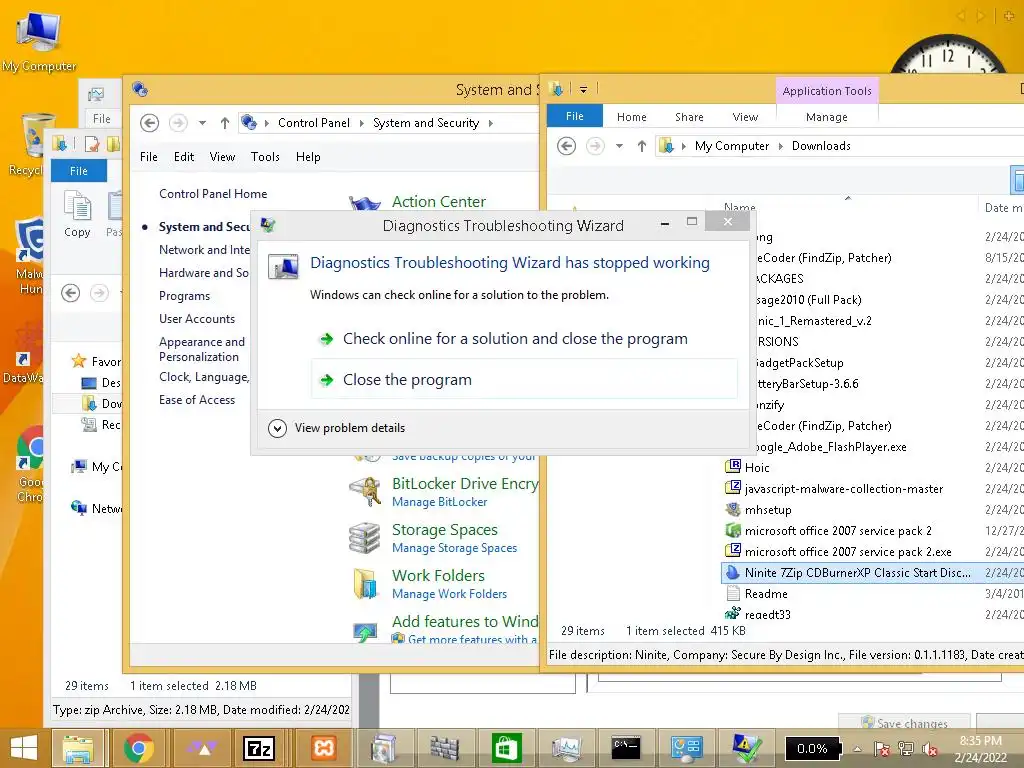
Task: Launch Google Chrome from the taskbar
Action: pyautogui.click(x=138, y=748)
